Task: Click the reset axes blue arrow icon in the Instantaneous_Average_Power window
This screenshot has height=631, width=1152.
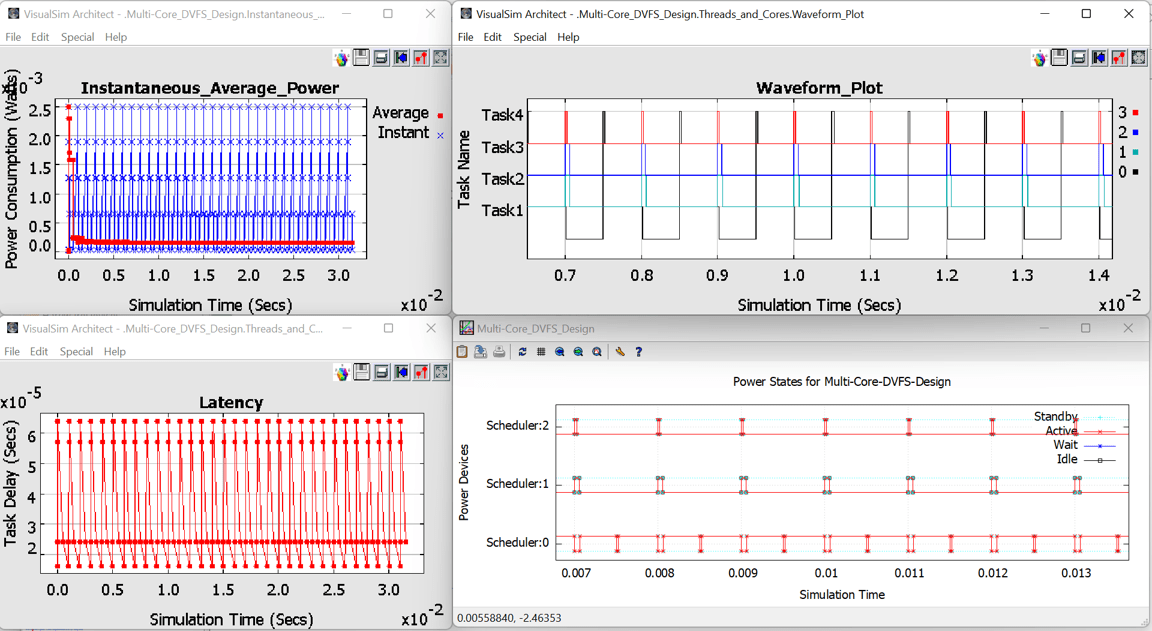Action: tap(401, 58)
